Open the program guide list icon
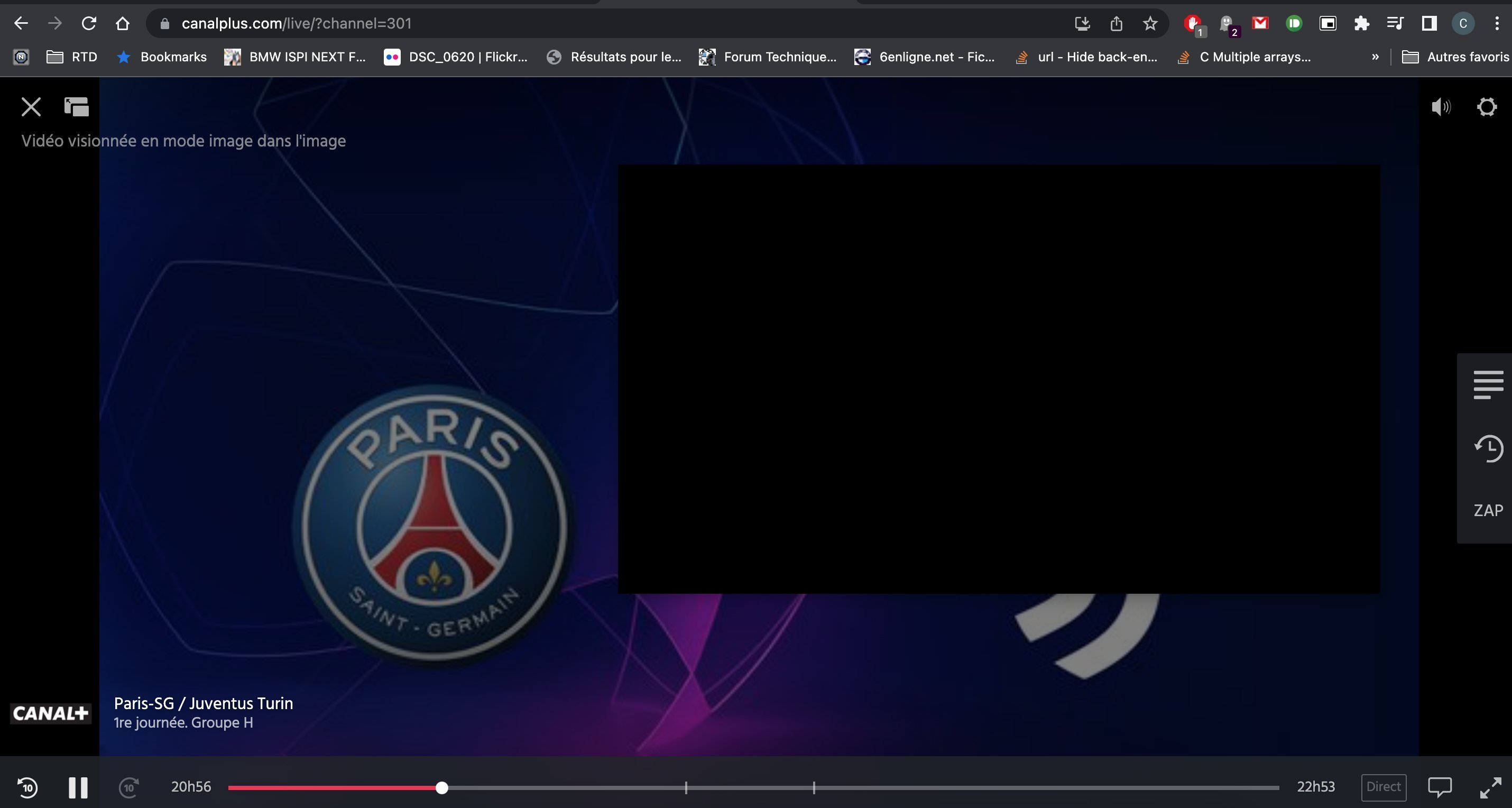Viewport: 1512px width, 808px height. tap(1488, 384)
